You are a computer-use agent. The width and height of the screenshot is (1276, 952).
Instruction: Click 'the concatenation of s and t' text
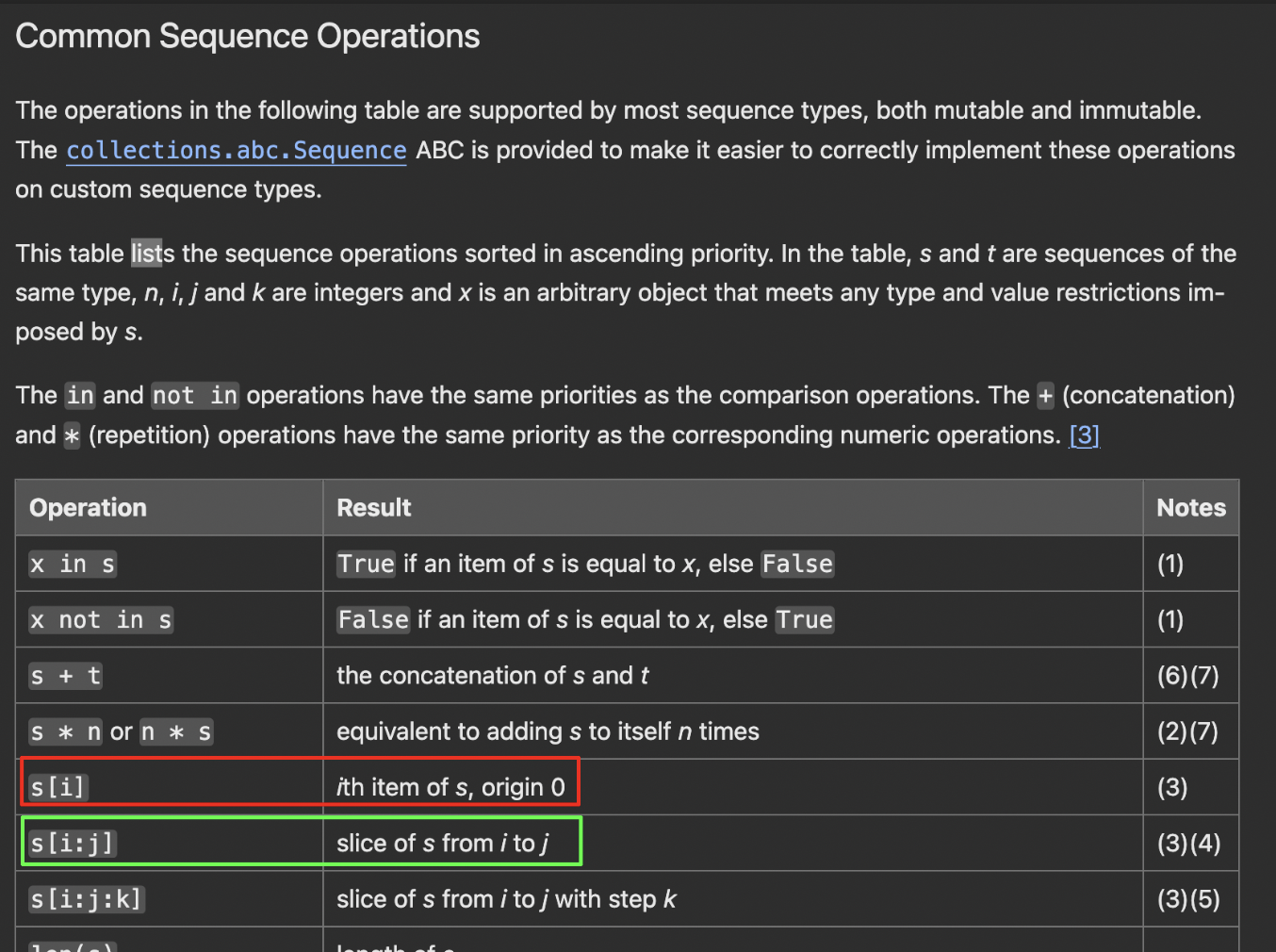click(x=493, y=675)
